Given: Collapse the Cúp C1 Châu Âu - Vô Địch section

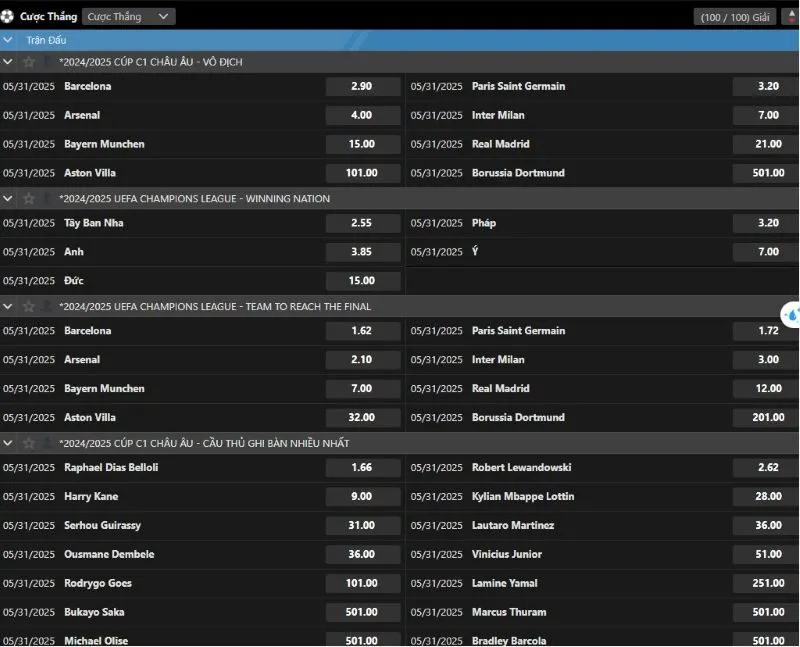Looking at the screenshot, I should pos(9,62).
